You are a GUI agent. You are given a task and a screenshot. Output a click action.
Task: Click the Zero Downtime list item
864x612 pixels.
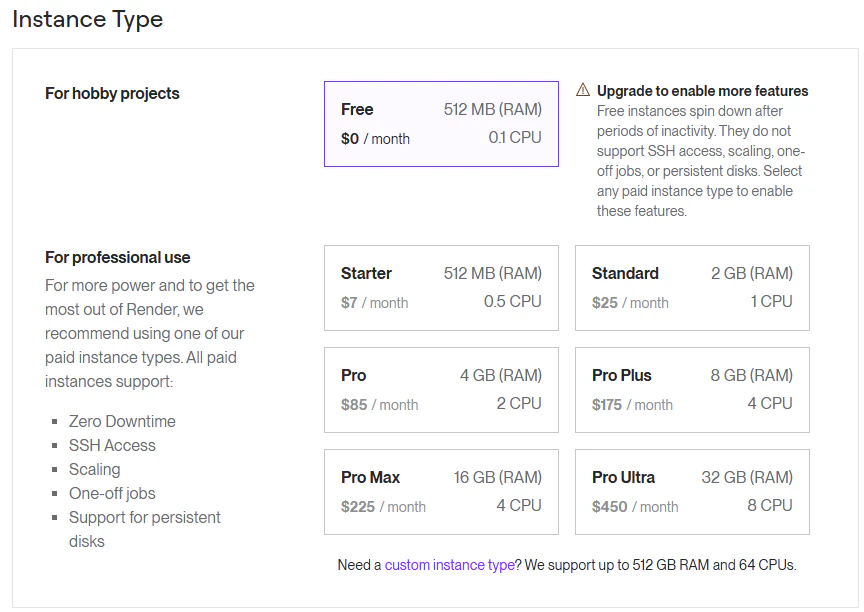click(122, 421)
